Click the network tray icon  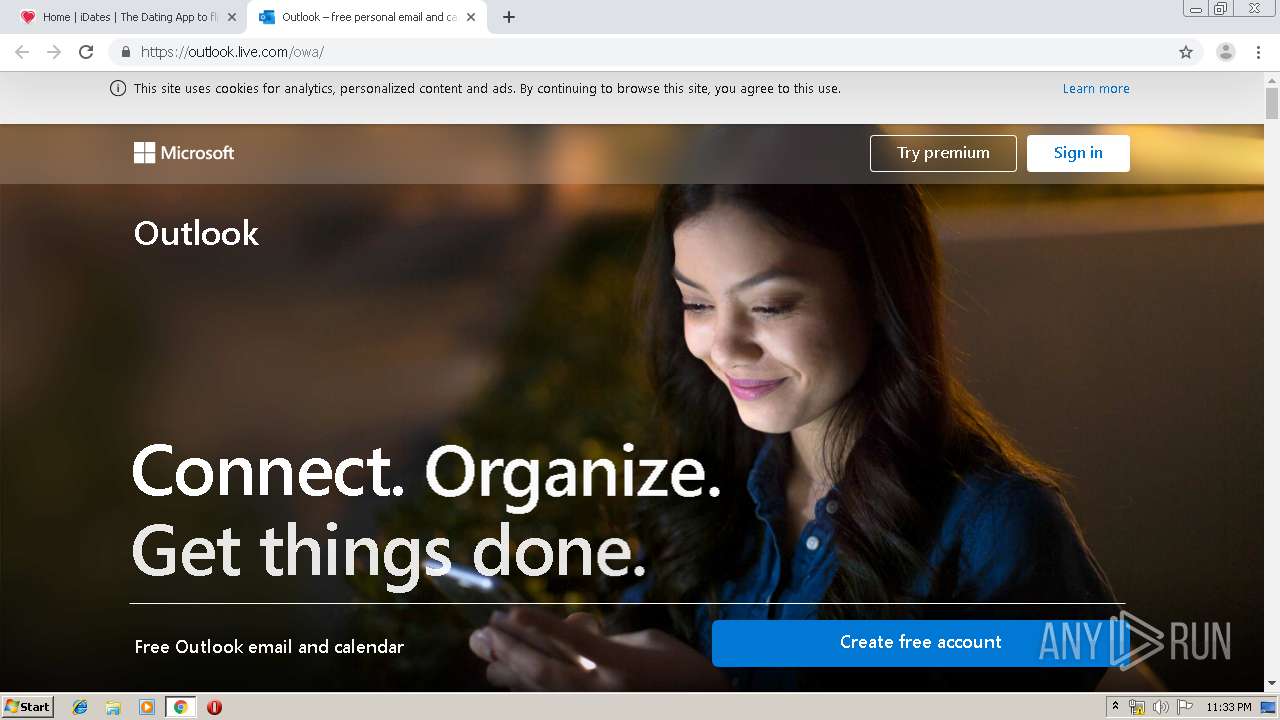coord(1137,707)
